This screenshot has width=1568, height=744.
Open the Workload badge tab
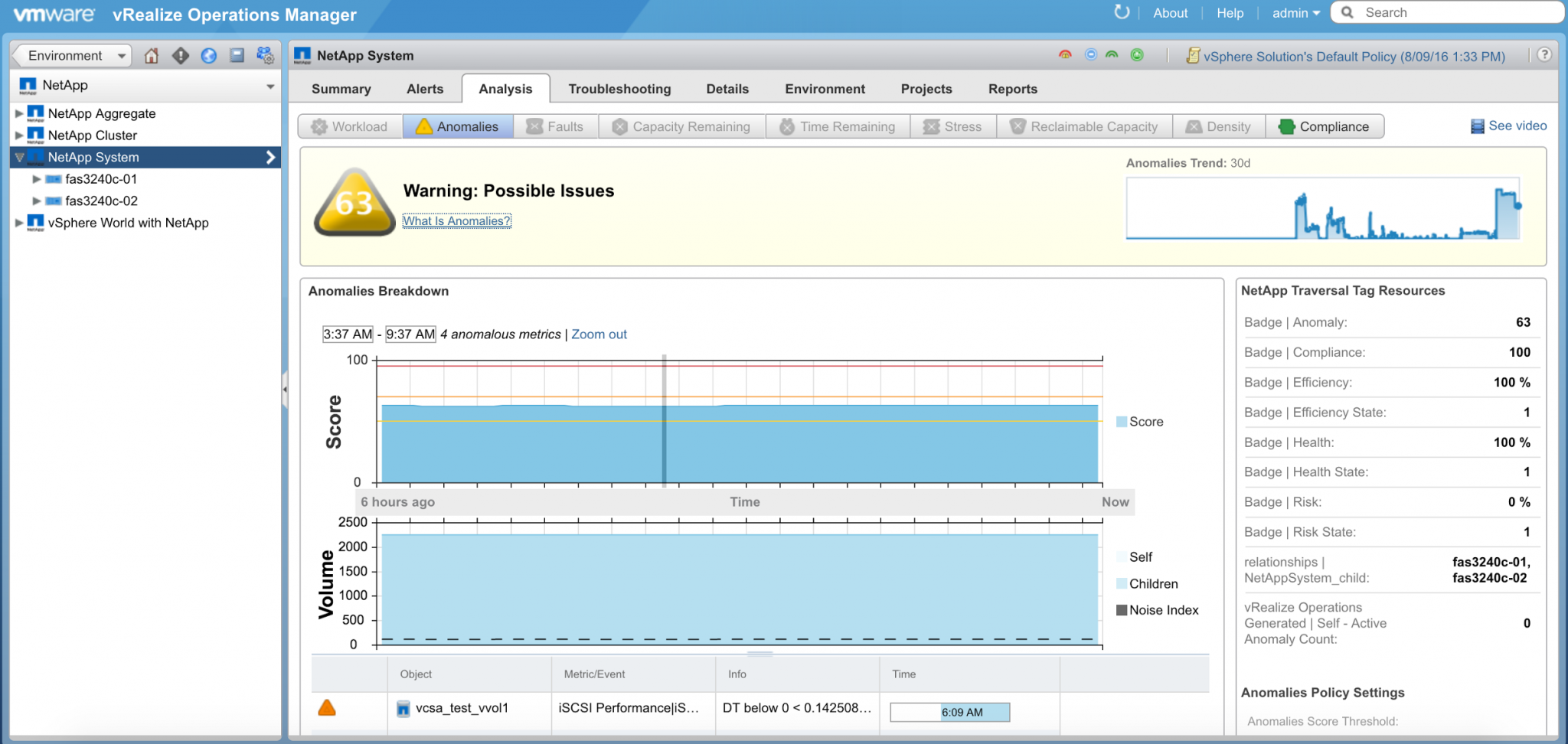351,126
